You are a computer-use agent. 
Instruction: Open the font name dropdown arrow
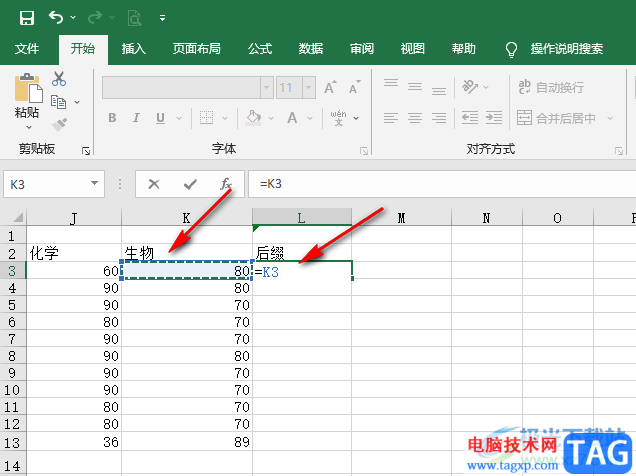(x=267, y=88)
